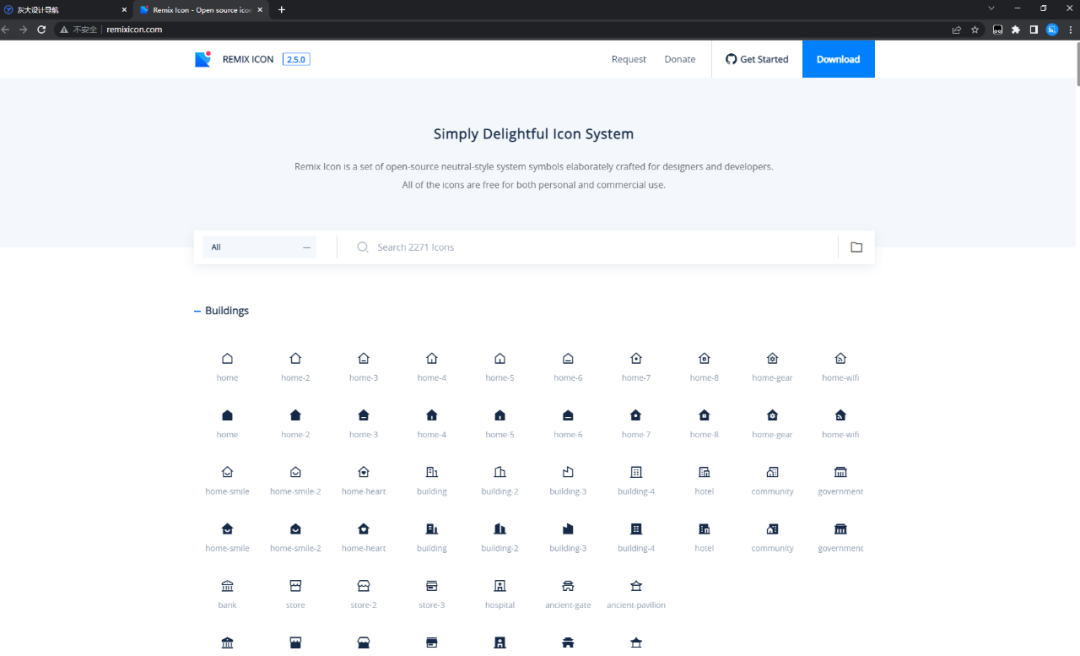Select the outline home-smile-2 icon
Screen dimensions: 1080x656
coord(295,472)
